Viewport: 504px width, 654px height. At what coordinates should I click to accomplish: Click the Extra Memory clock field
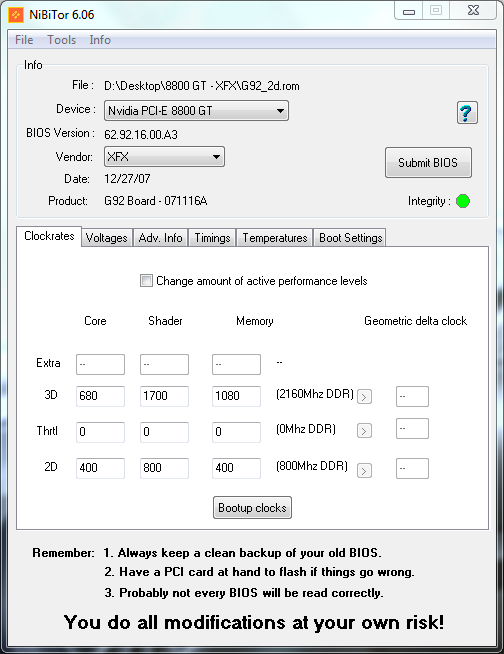236,364
